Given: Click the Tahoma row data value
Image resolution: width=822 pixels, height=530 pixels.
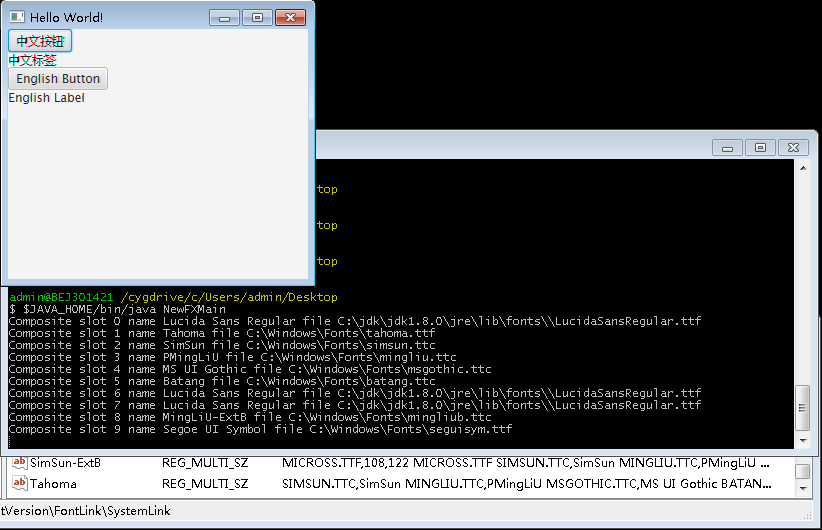Looking at the screenshot, I should [x=526, y=484].
